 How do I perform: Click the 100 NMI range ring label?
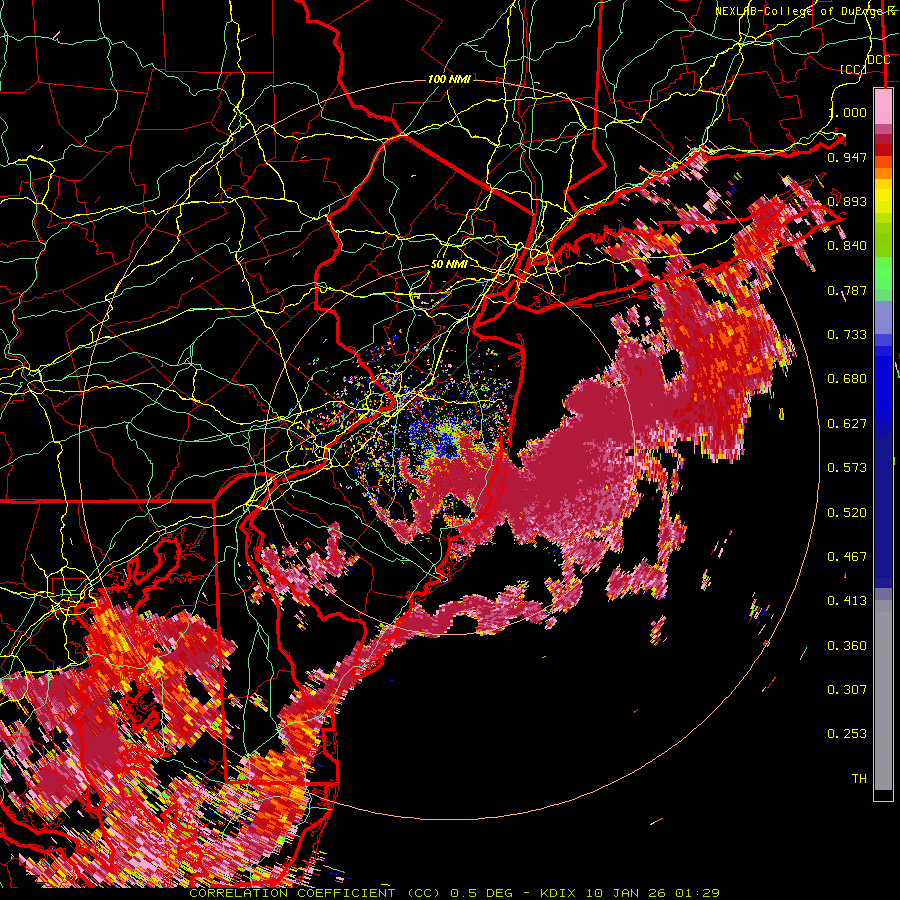point(449,79)
